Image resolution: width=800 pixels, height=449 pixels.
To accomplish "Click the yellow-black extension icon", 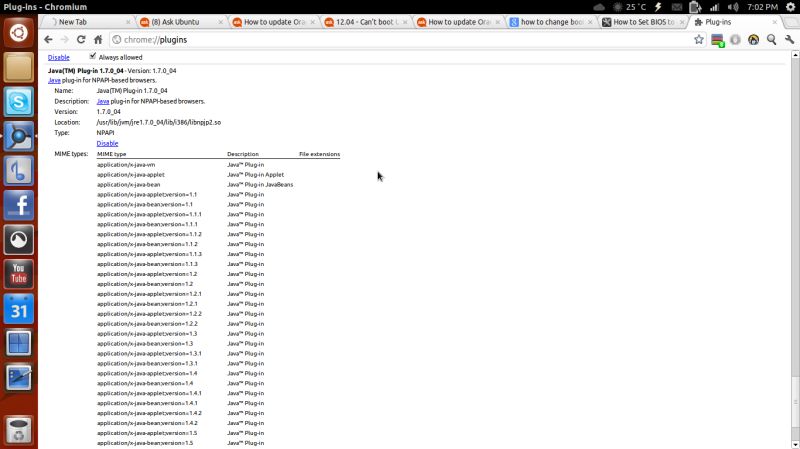I will [x=753, y=39].
